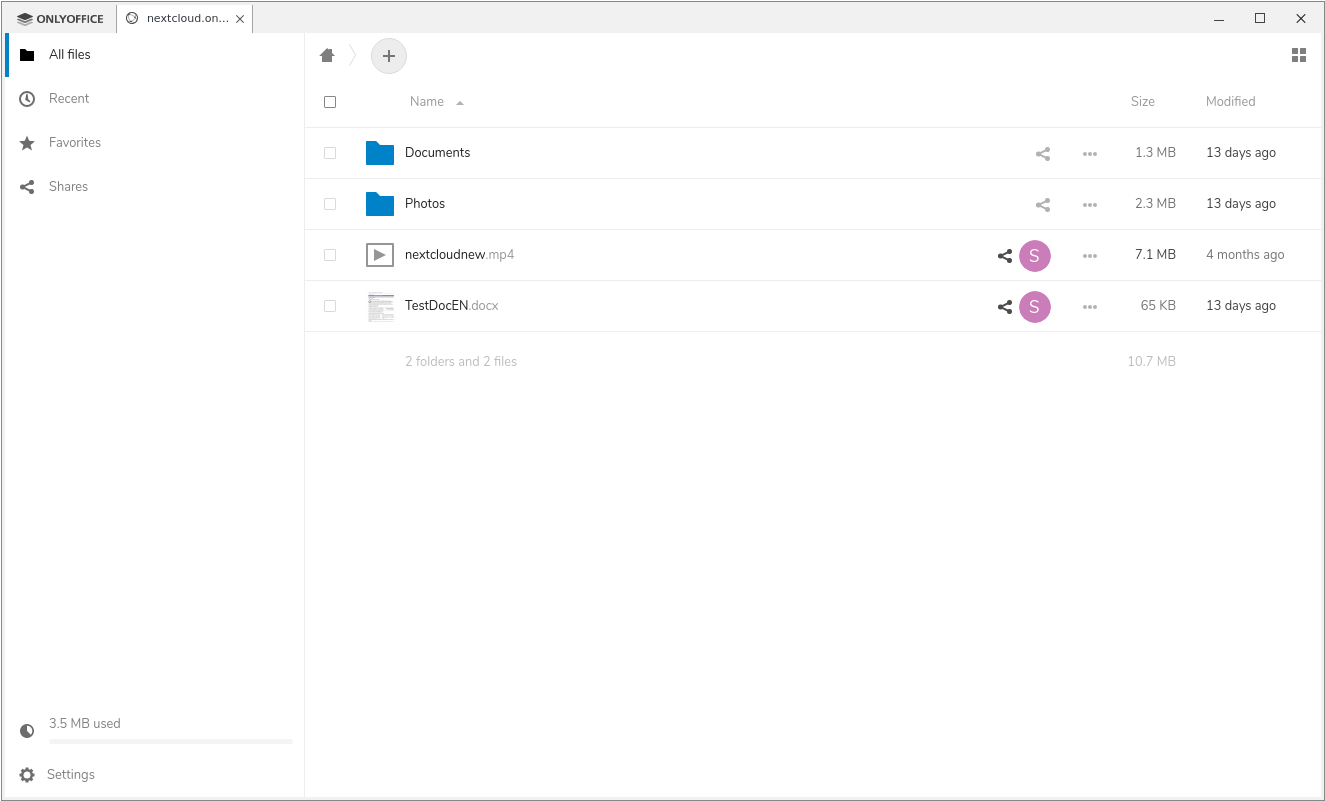Check the select-all checkbox in header

(330, 101)
